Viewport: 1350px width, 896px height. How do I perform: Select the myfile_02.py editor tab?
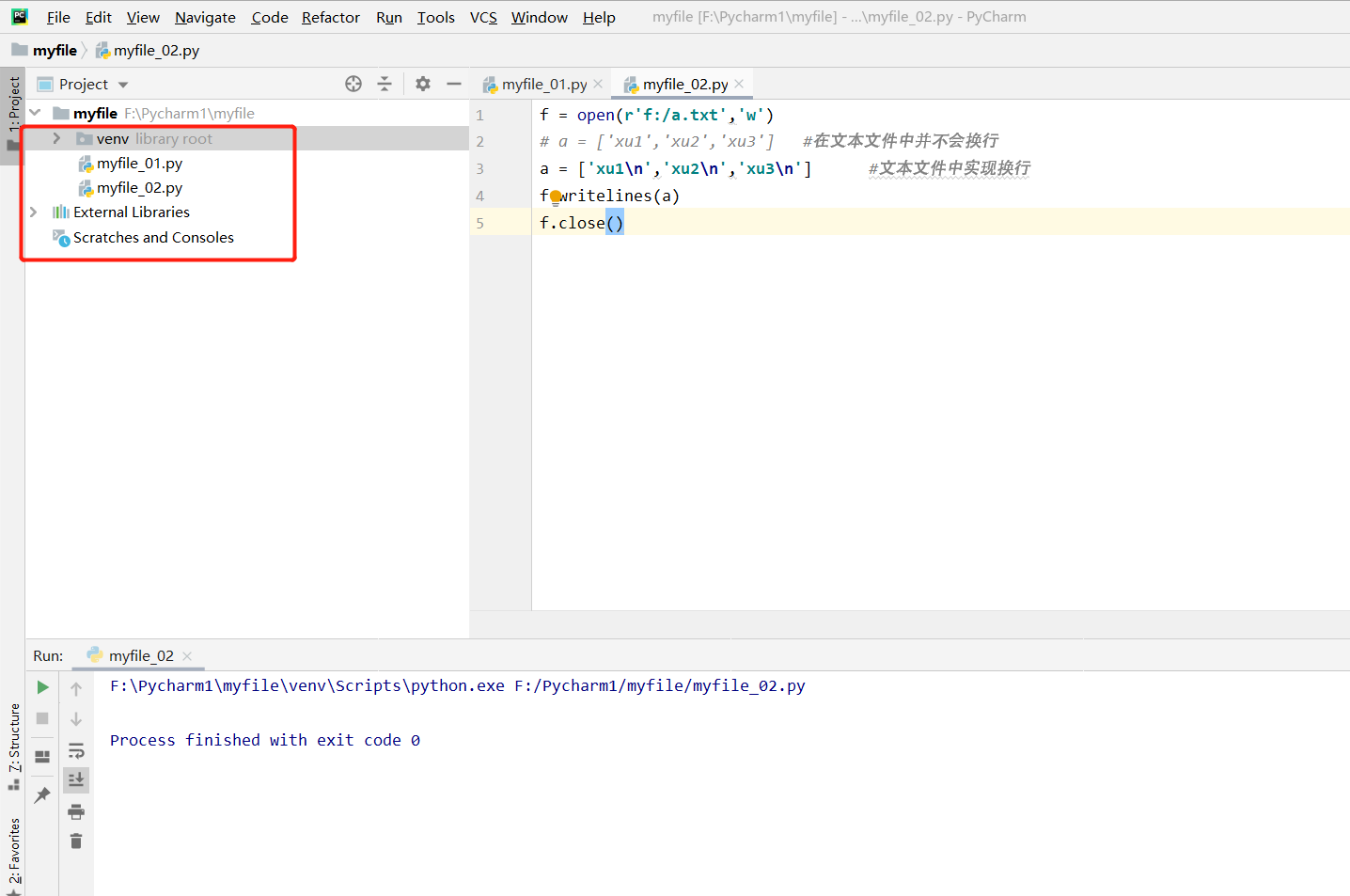pos(683,84)
